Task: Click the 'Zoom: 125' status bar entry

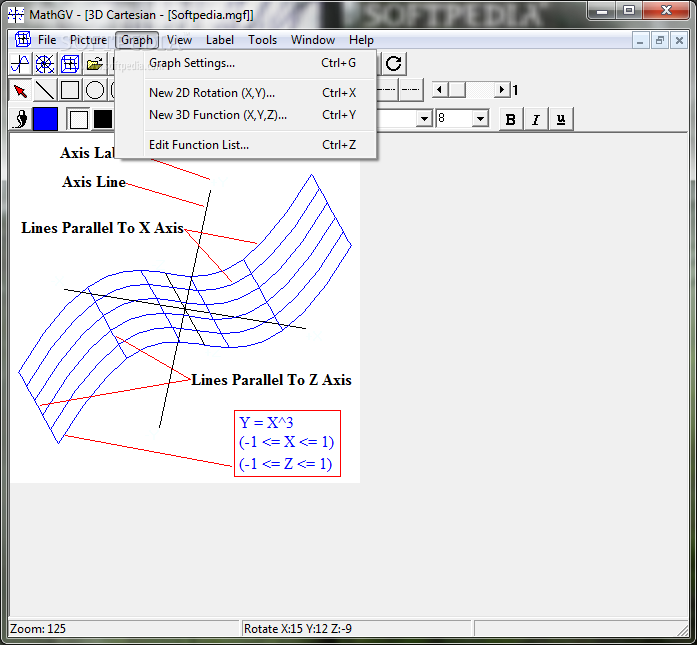Action: (x=38, y=629)
